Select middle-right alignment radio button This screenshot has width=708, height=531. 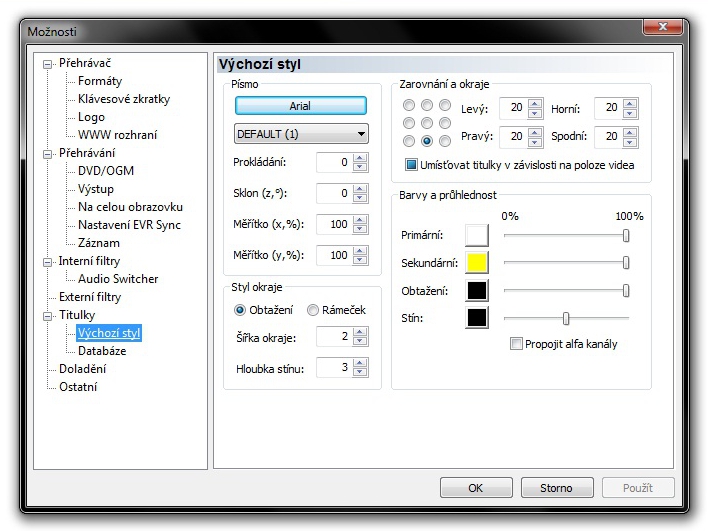(445, 123)
